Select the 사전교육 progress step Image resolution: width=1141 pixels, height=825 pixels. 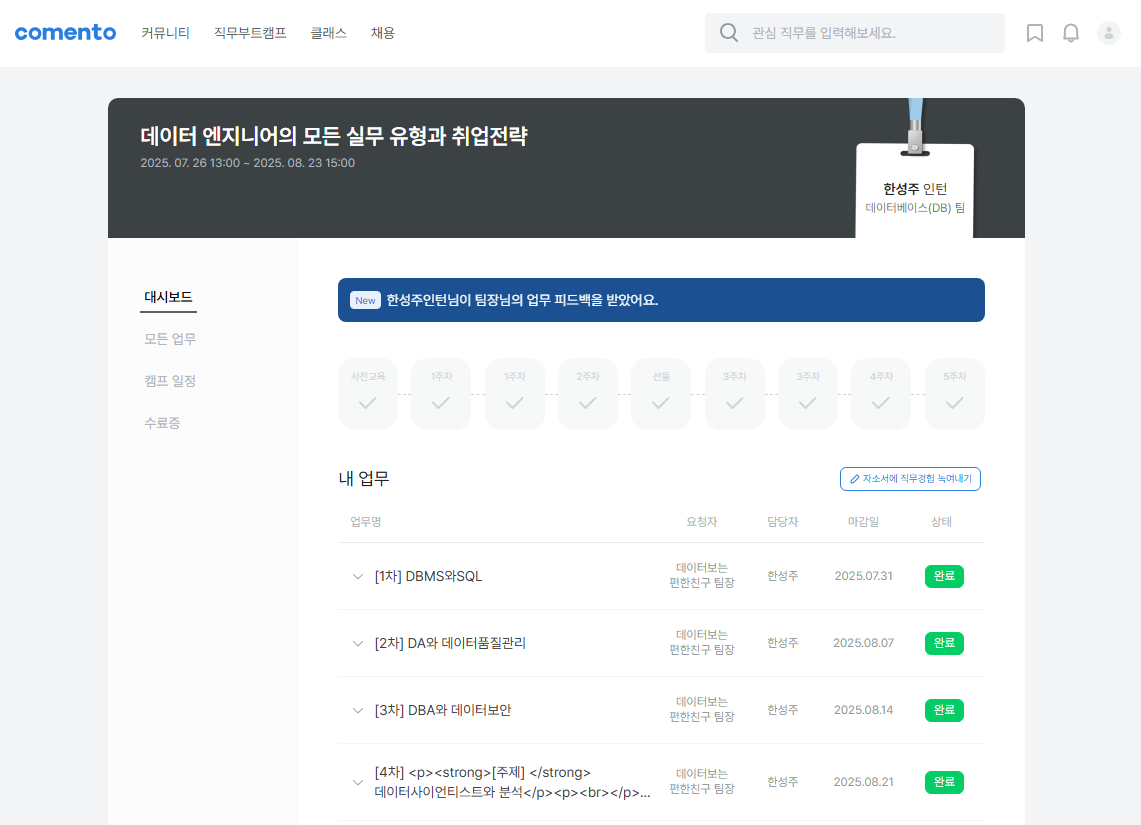pyautogui.click(x=368, y=394)
